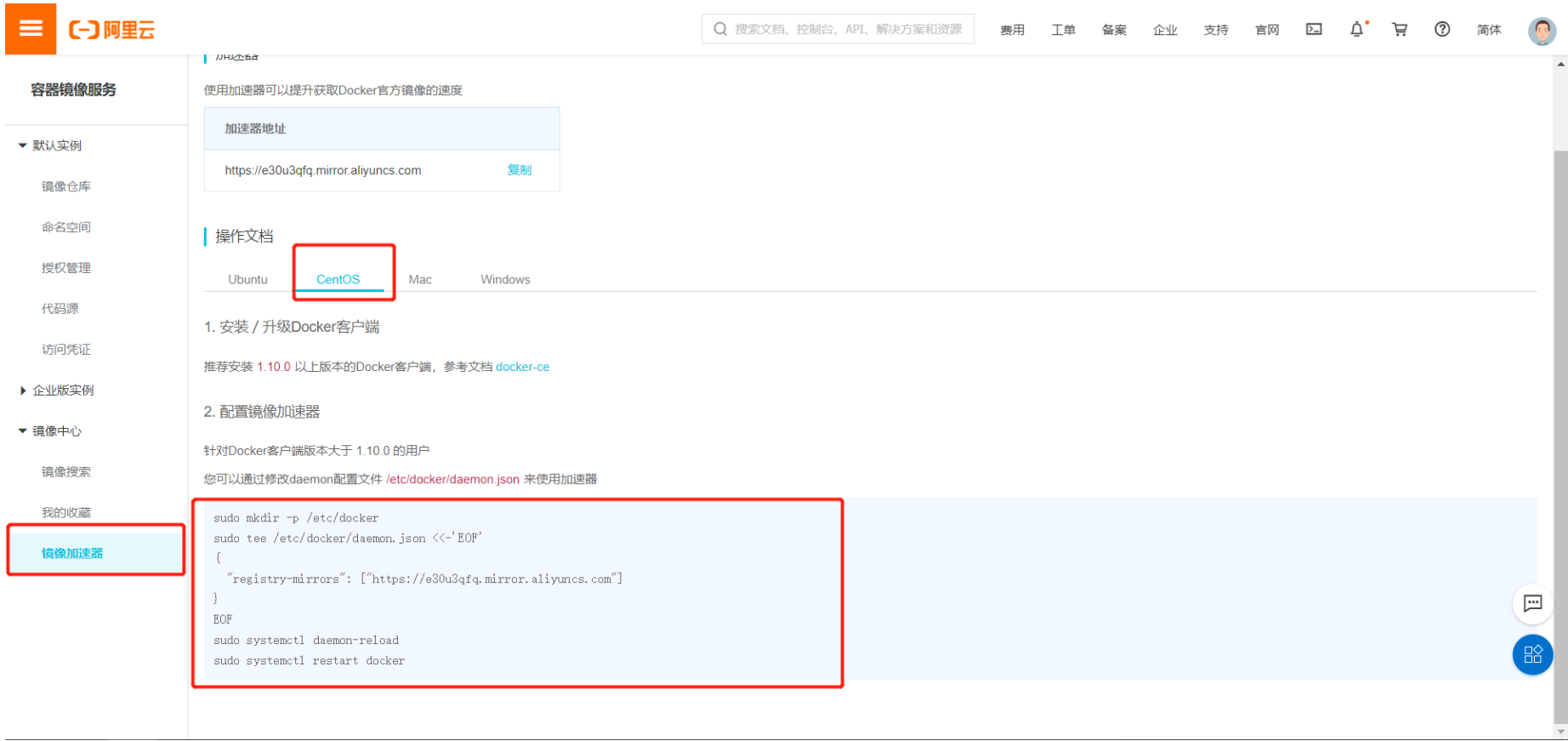Viewport: 1568px width, 741px height.
Task: Open 备案 in the top navigation
Action: pyautogui.click(x=1114, y=30)
